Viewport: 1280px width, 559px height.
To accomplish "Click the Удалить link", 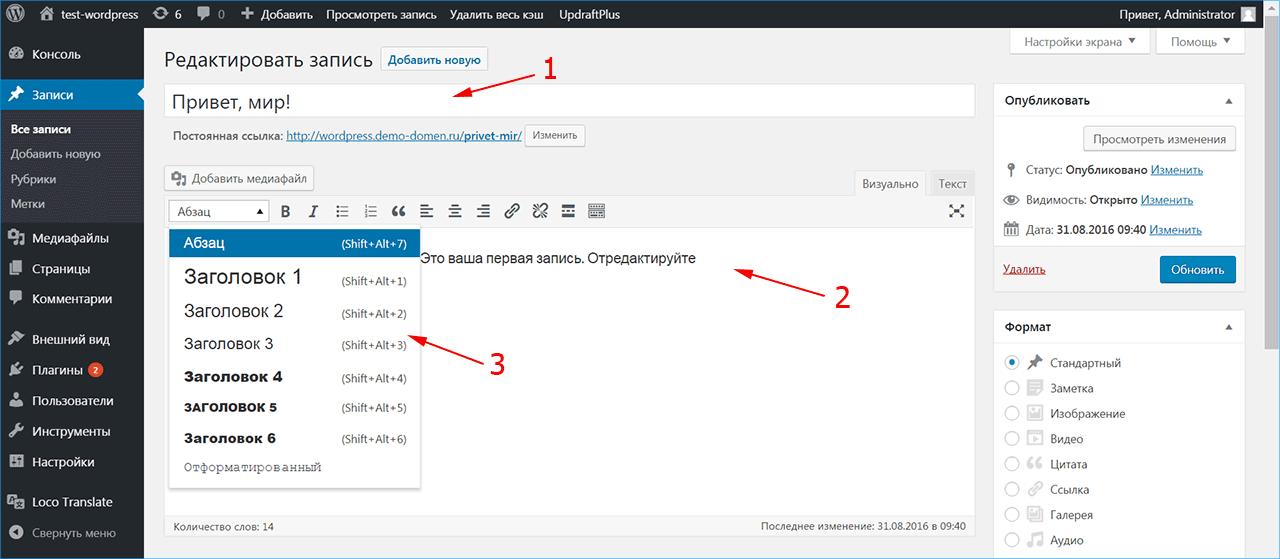I will 1024,269.
